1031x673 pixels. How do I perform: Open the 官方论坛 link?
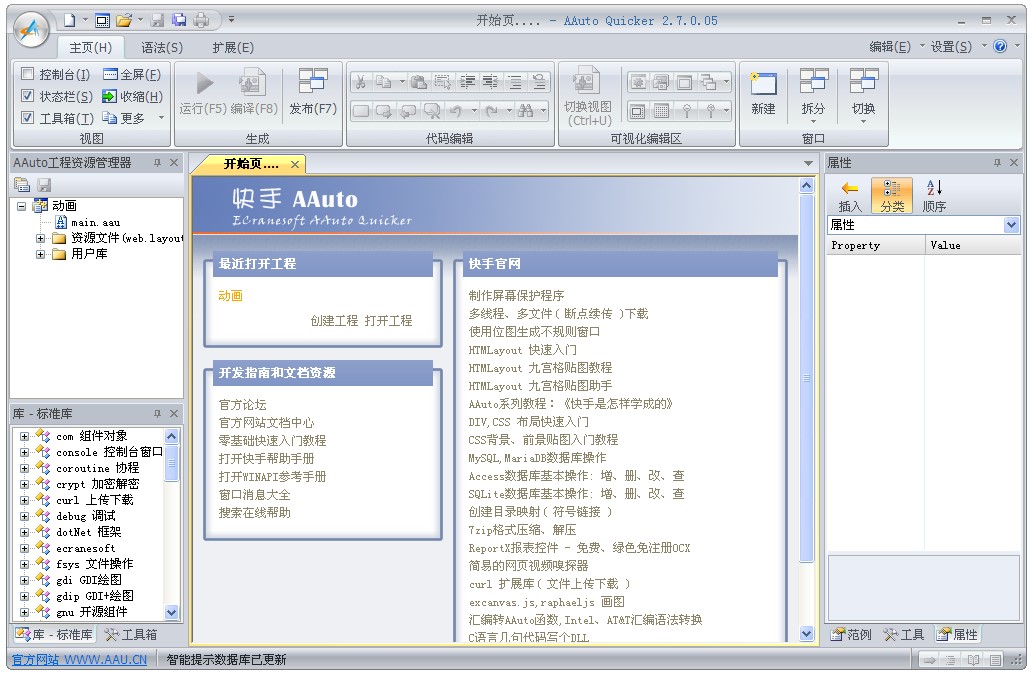pyautogui.click(x=242, y=404)
